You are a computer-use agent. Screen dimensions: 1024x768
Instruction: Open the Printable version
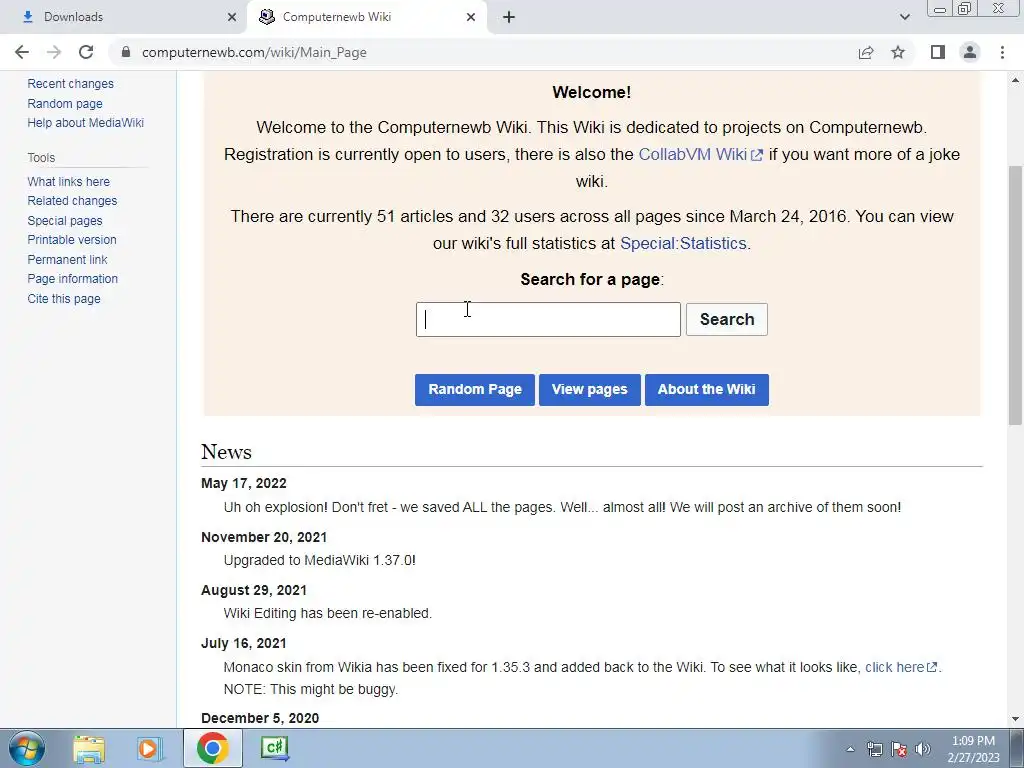coord(72,240)
